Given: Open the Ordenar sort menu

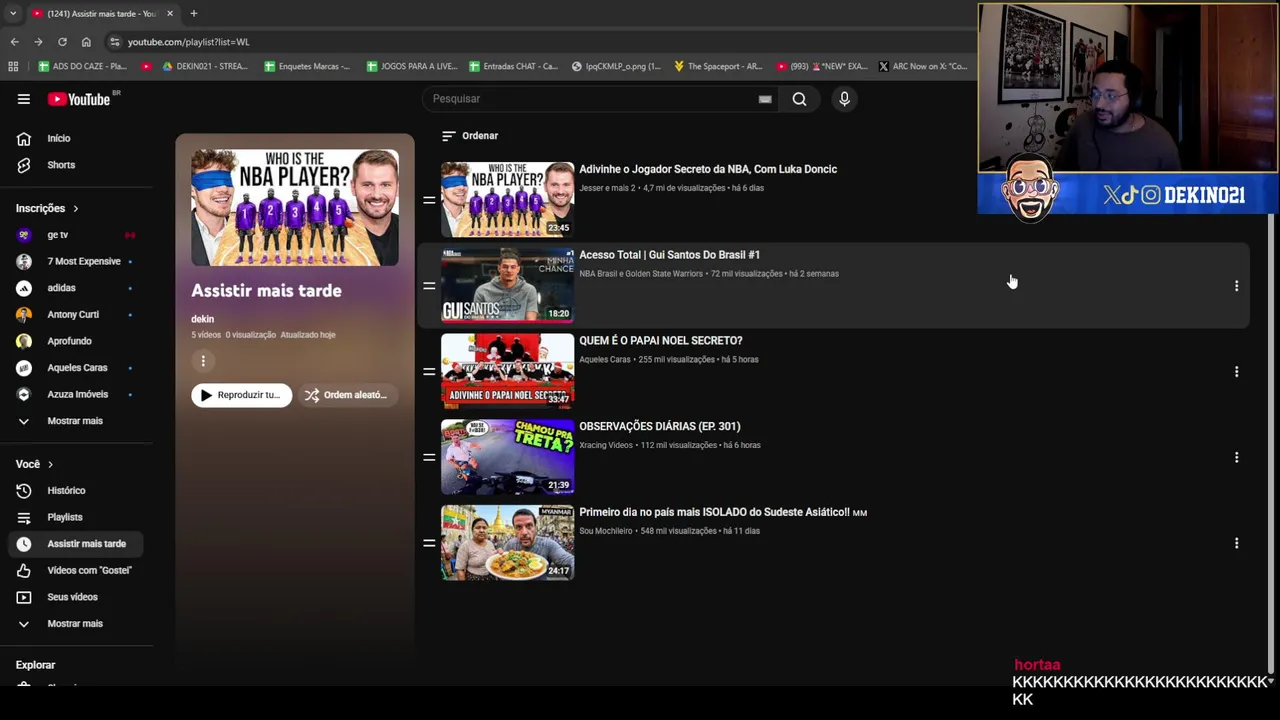Looking at the screenshot, I should (470, 136).
